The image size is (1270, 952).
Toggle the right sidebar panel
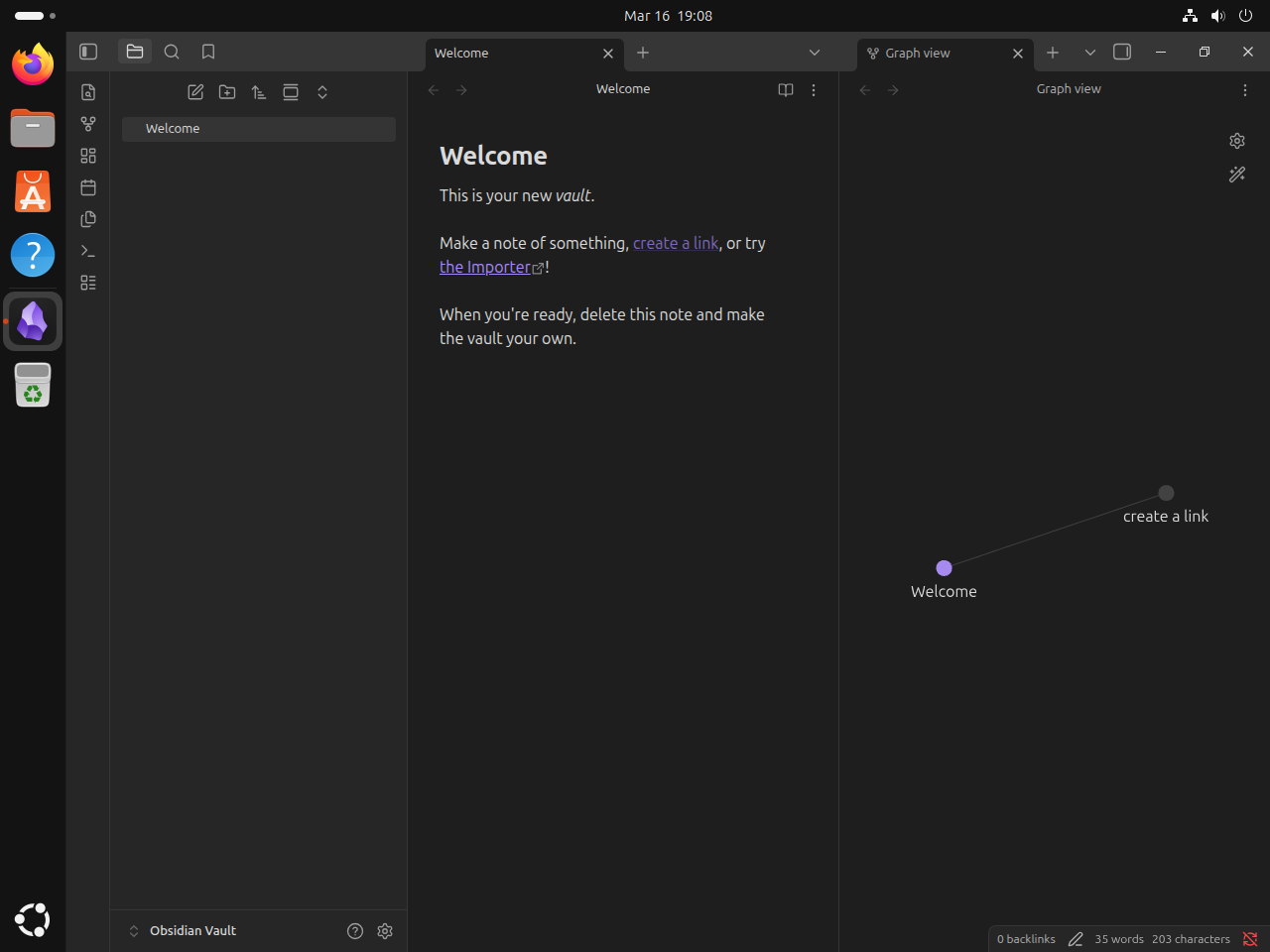1122,52
